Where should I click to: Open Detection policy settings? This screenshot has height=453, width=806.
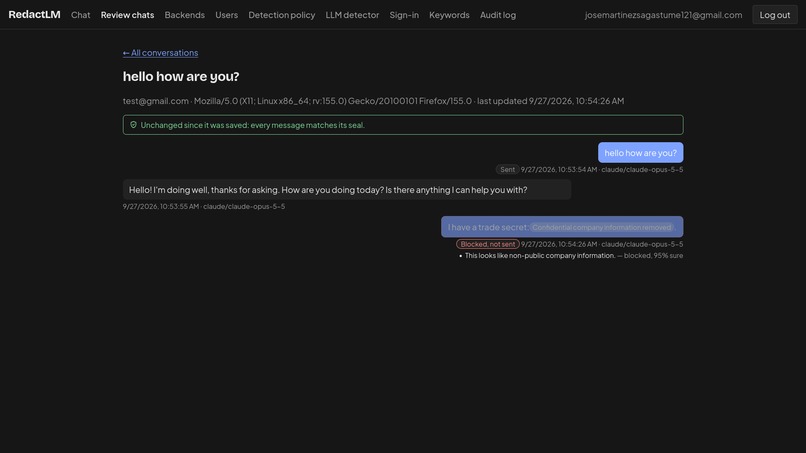(282, 15)
